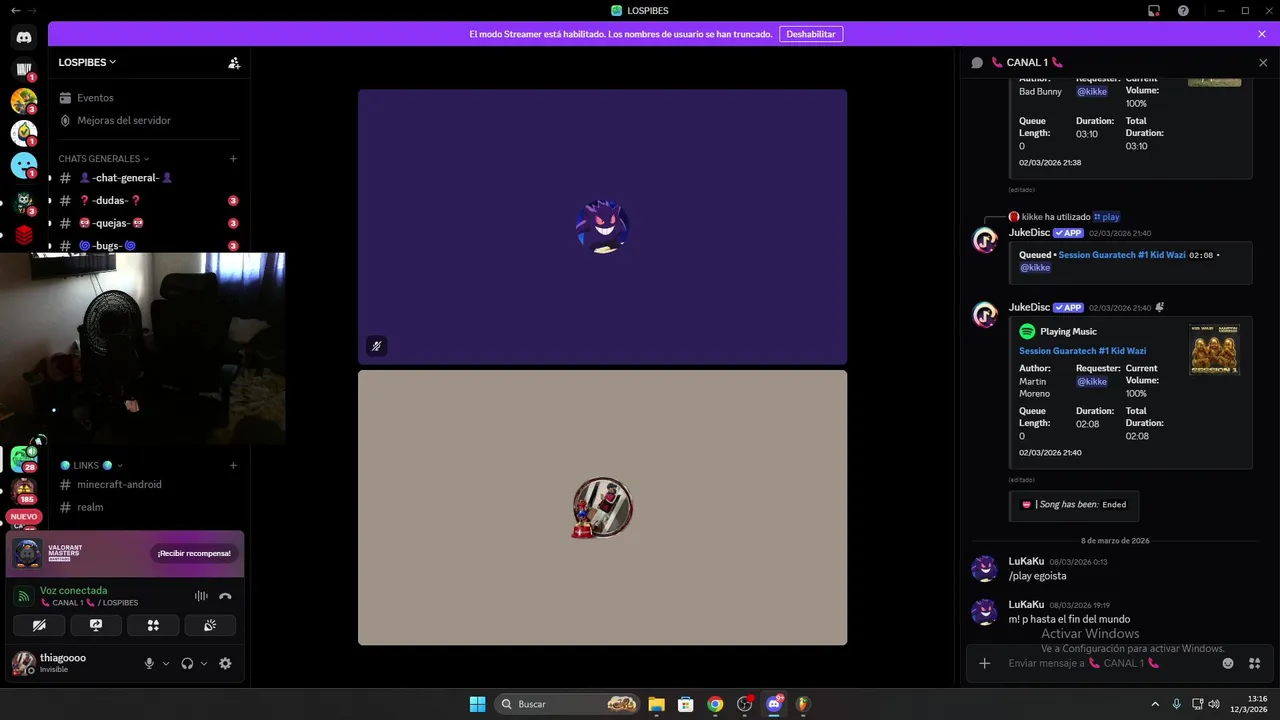Add channel to CHATS GENERALES category
This screenshot has width=1280, height=720.
click(233, 158)
